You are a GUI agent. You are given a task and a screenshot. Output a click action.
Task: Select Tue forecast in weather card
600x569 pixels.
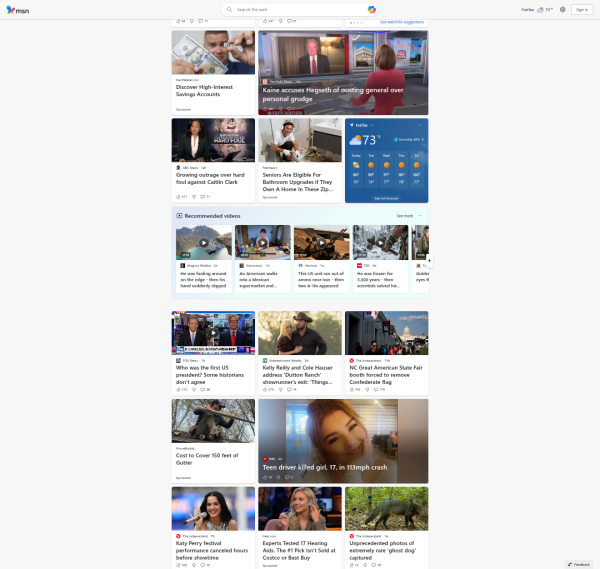pos(371,169)
